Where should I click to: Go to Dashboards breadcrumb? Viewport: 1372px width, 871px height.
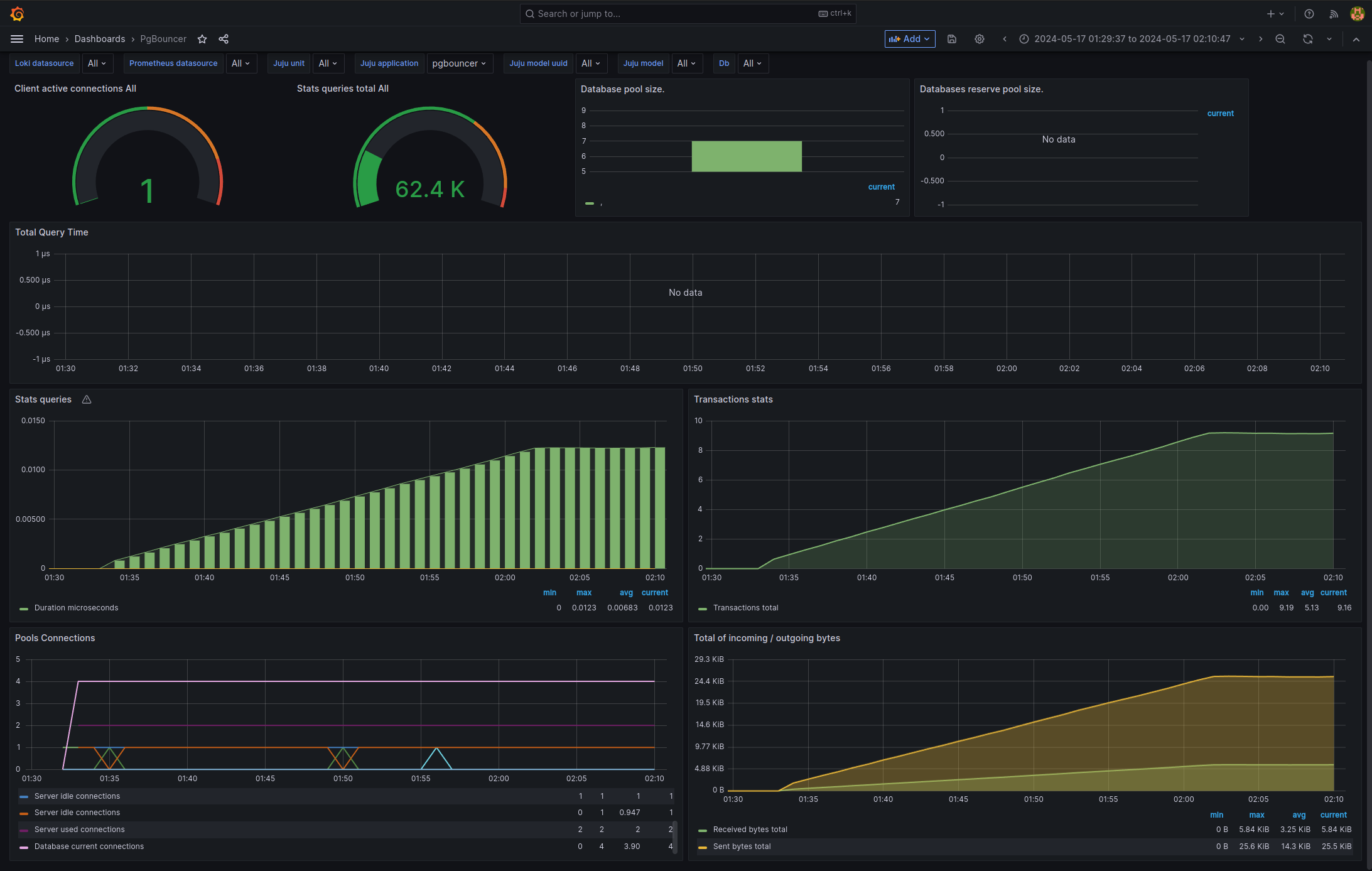[100, 39]
